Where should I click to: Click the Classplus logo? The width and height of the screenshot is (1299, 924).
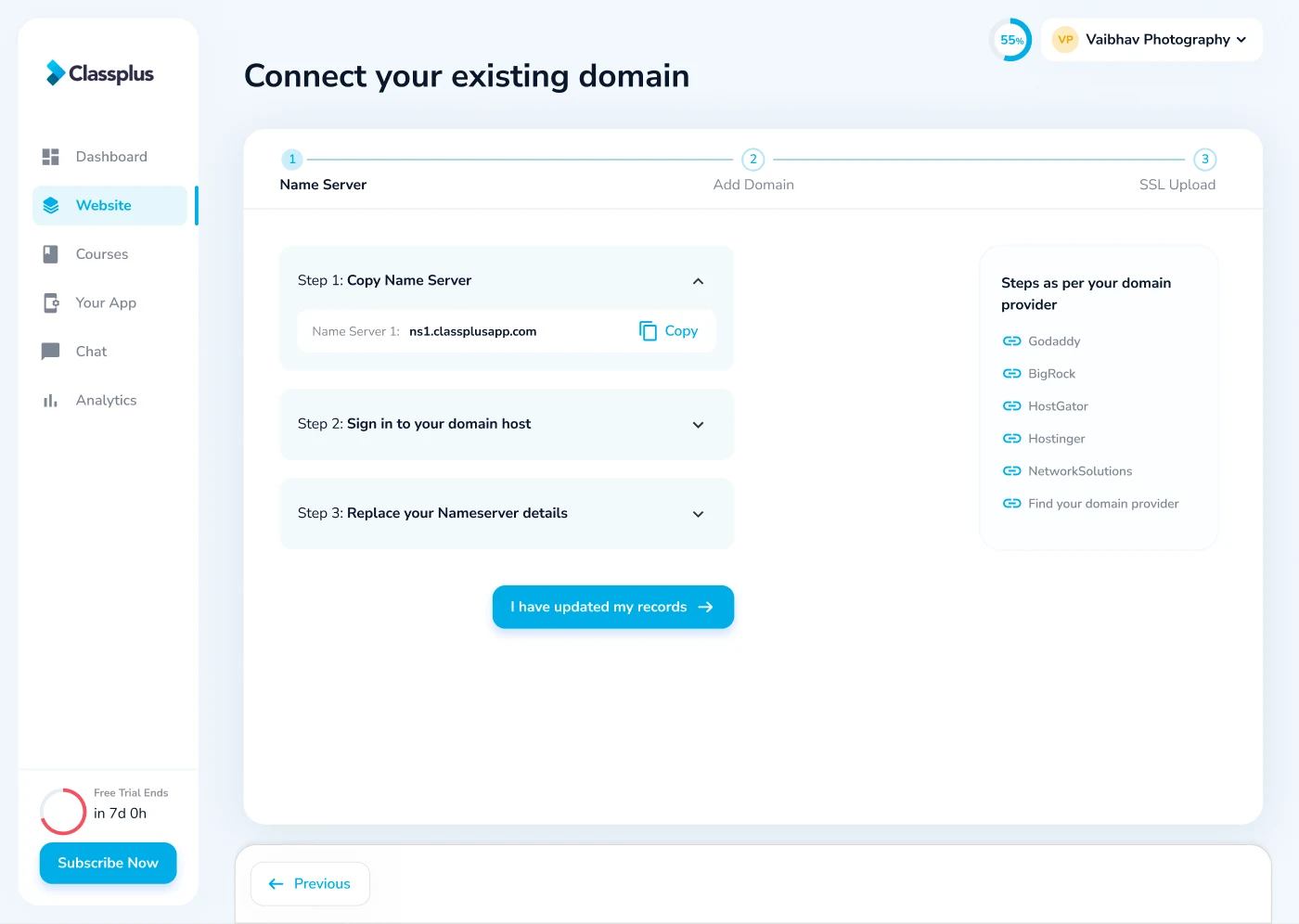(100, 73)
